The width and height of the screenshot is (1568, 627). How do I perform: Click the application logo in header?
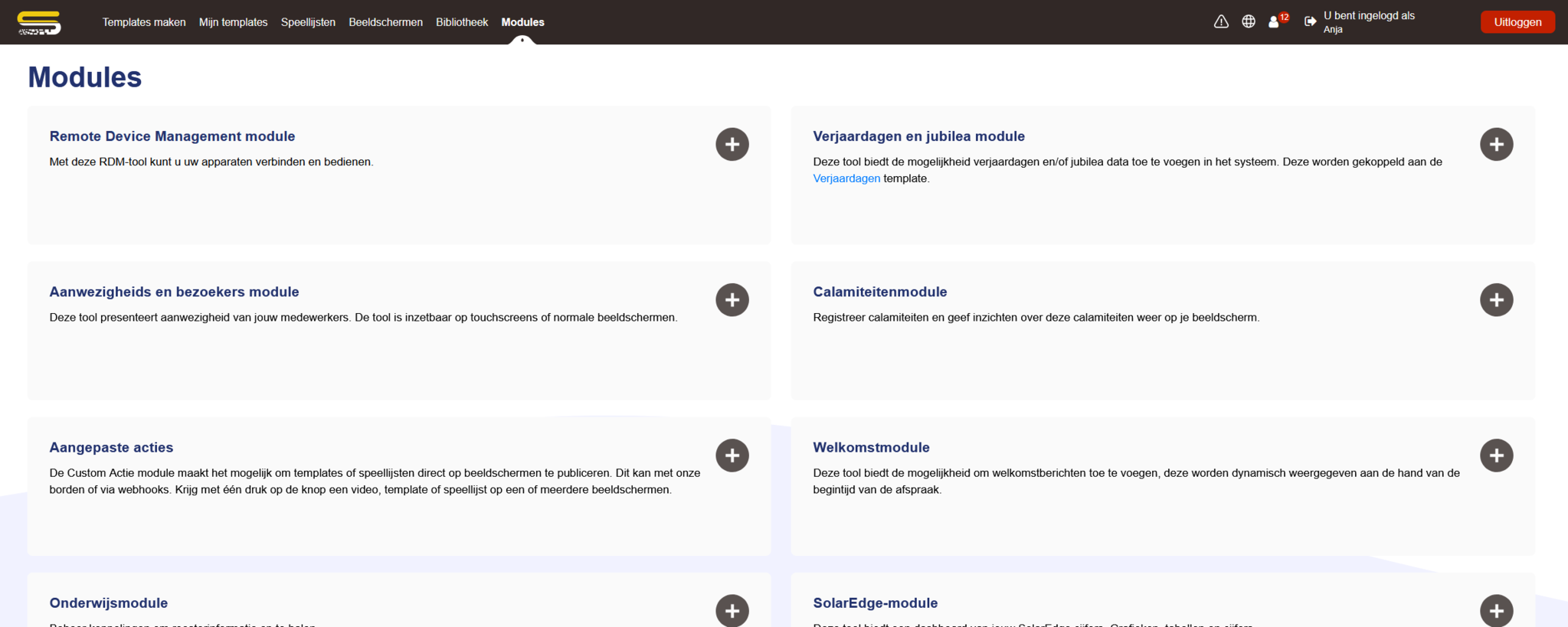pyautogui.click(x=40, y=23)
